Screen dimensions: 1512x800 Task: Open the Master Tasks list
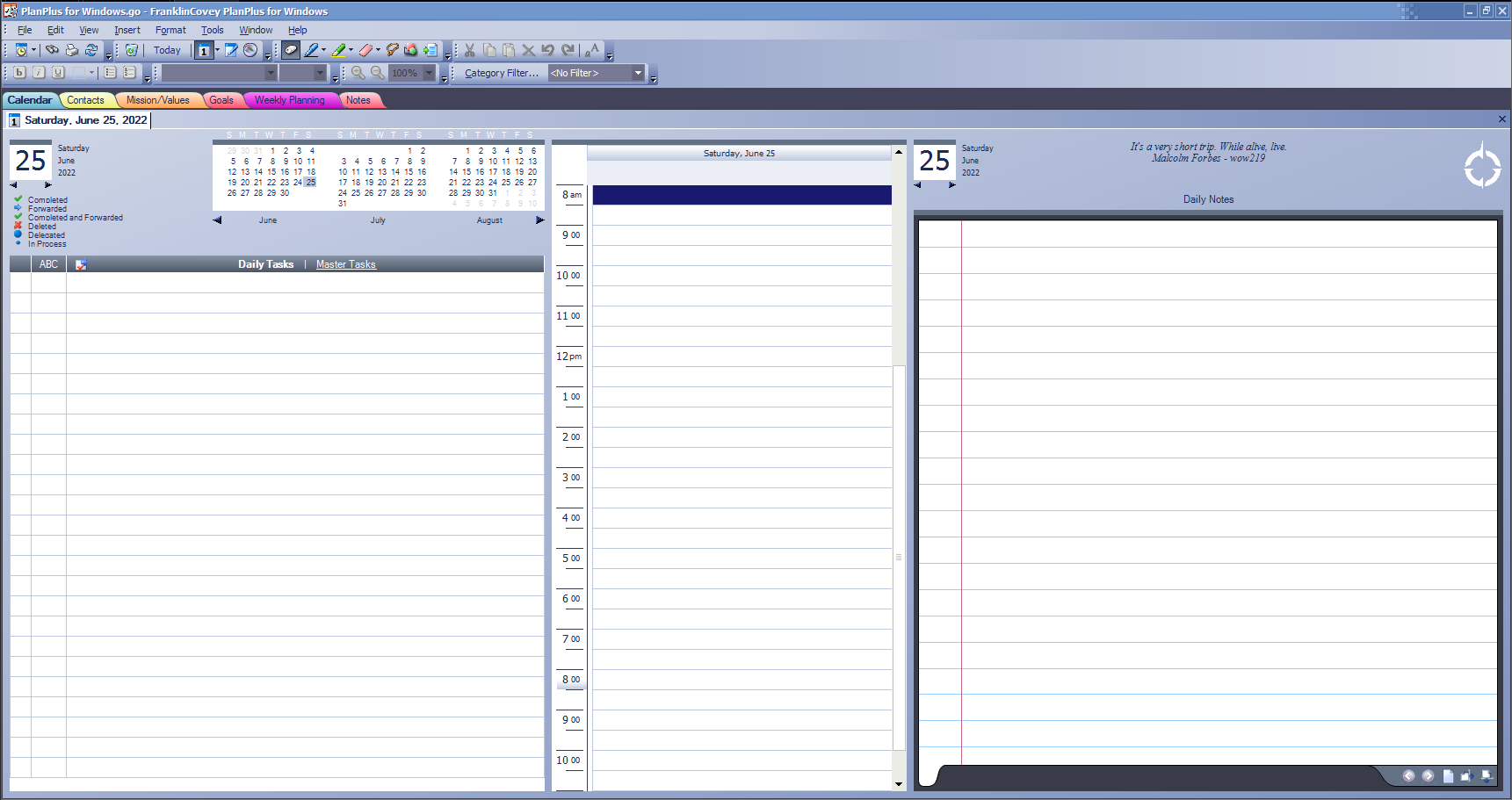[x=345, y=263]
